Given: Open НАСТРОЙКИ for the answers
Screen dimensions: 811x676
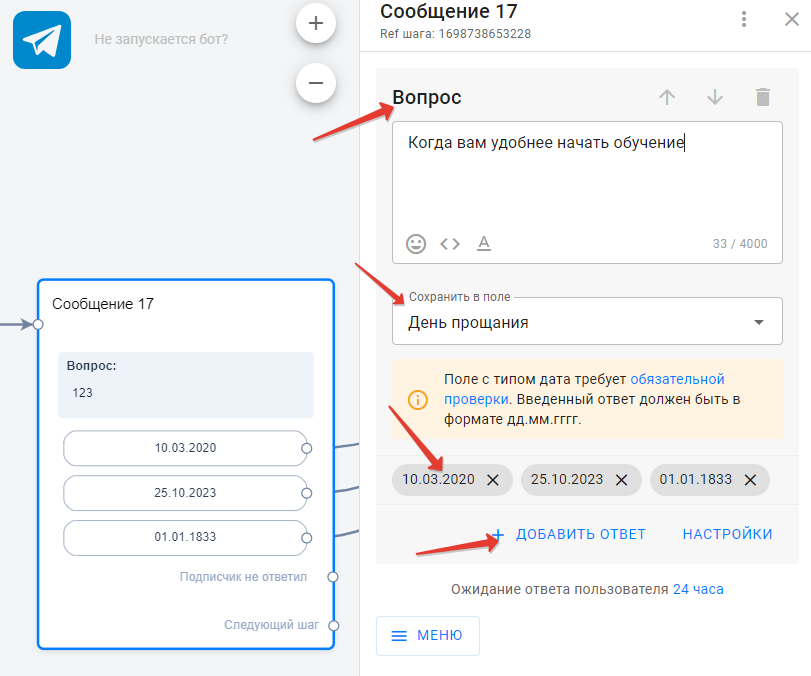Looking at the screenshot, I should (x=727, y=534).
